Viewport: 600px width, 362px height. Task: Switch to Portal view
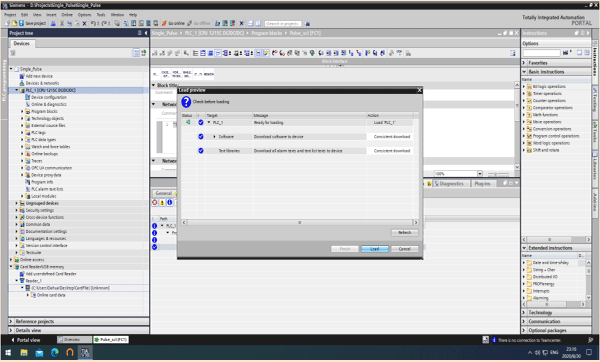(x=25, y=340)
